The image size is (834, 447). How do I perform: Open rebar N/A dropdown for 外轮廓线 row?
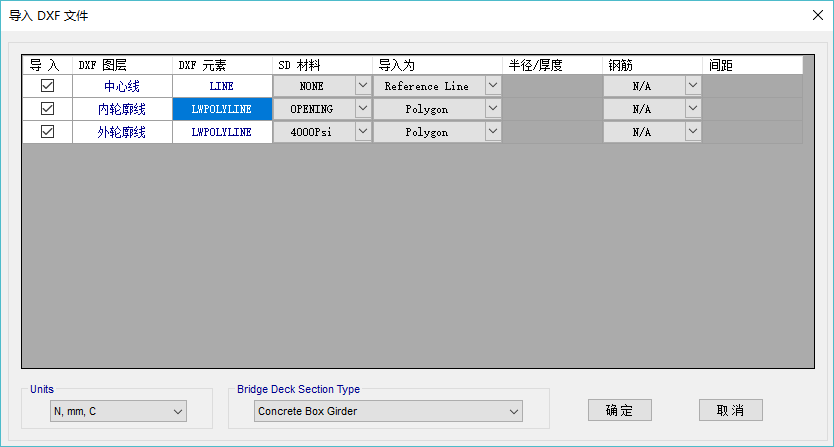[x=692, y=132]
